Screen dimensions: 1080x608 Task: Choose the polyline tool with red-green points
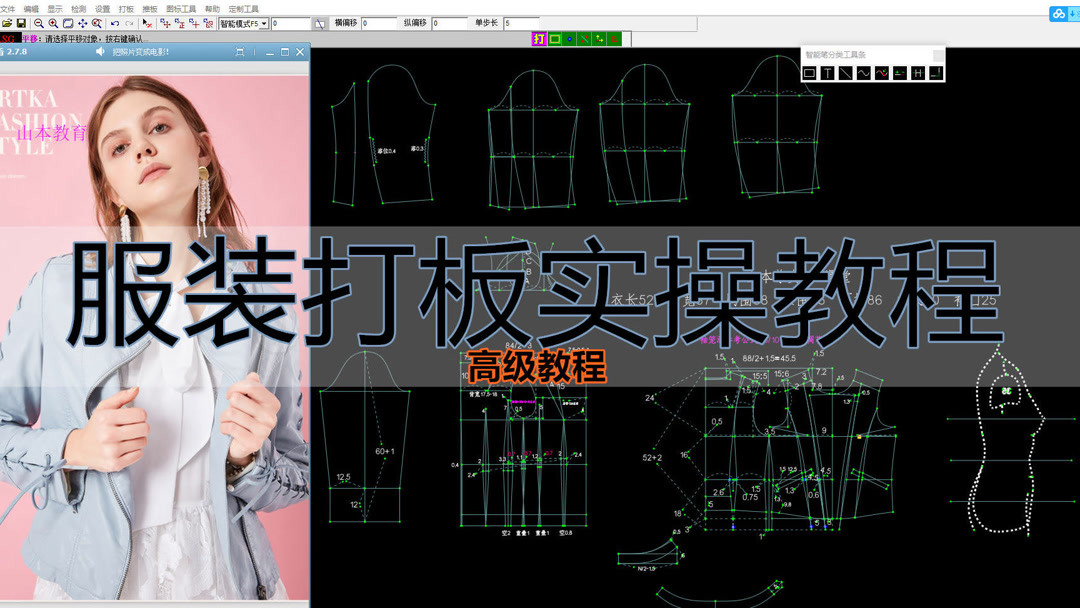click(881, 72)
